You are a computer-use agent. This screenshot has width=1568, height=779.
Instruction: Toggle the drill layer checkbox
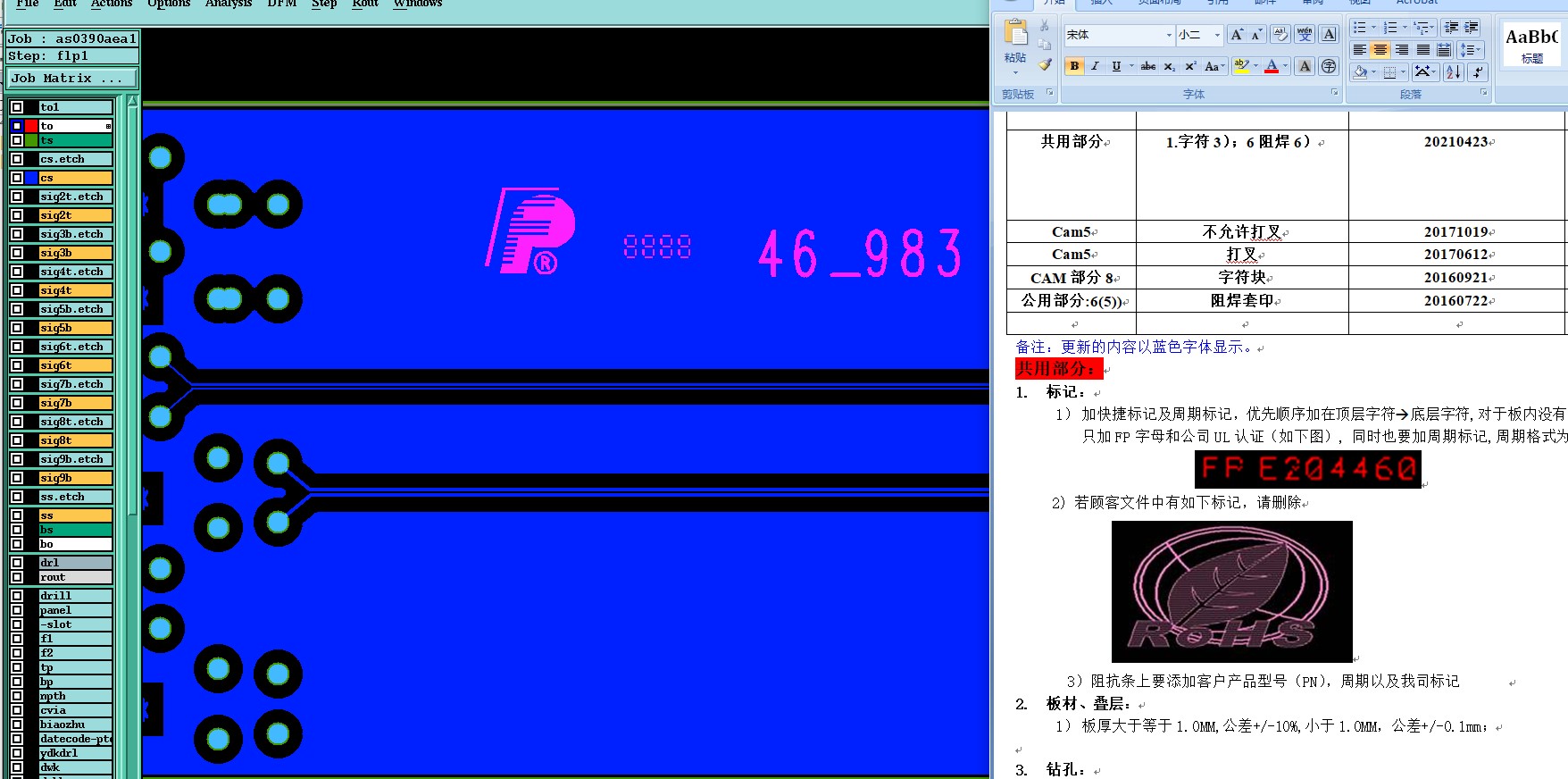17,596
